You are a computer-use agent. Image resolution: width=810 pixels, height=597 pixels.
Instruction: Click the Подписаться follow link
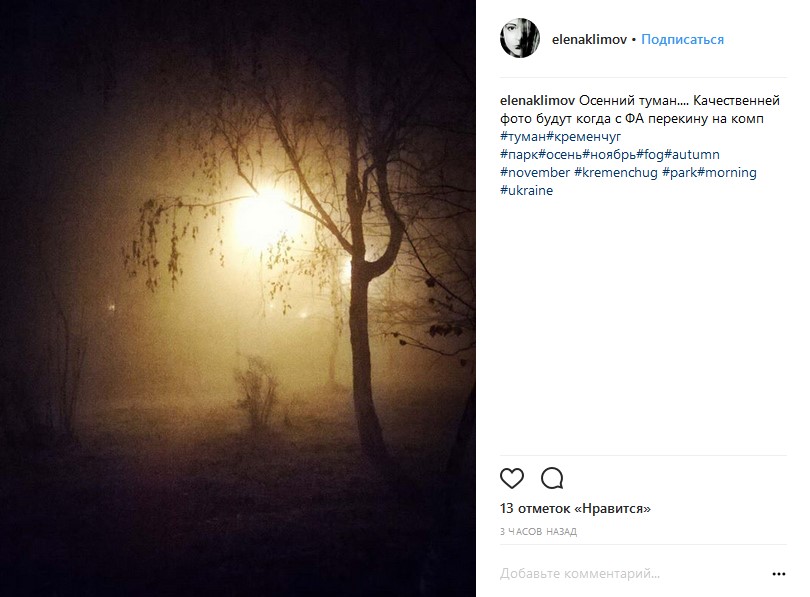click(682, 39)
